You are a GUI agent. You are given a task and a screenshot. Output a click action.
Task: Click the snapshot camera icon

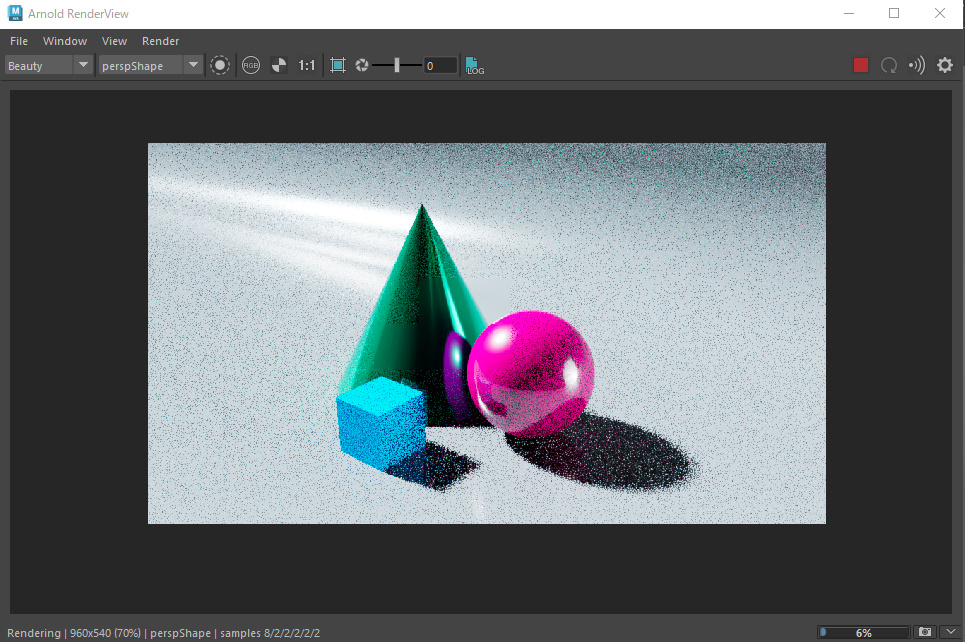pos(924,632)
